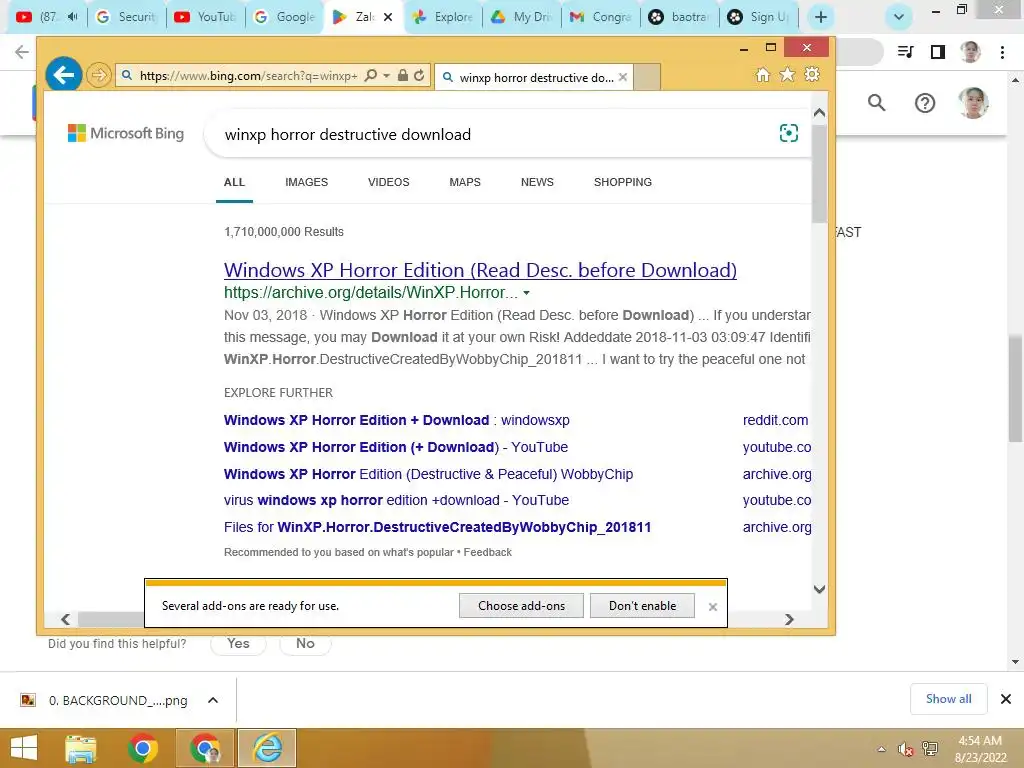The image size is (1024, 768).
Task: Click the refresh icon in IE address bar
Action: coord(419,75)
